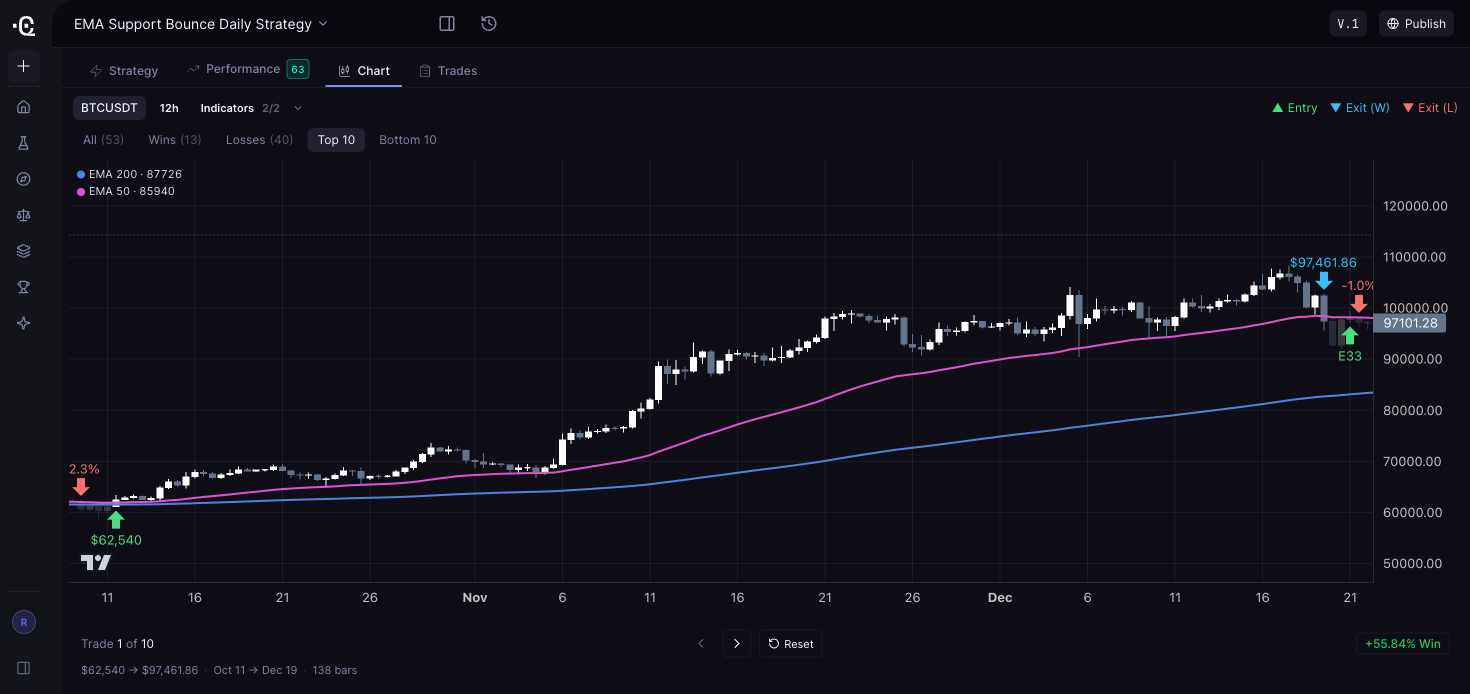Click the TradingView logo on the chart
The image size is (1470, 694).
tap(96, 563)
